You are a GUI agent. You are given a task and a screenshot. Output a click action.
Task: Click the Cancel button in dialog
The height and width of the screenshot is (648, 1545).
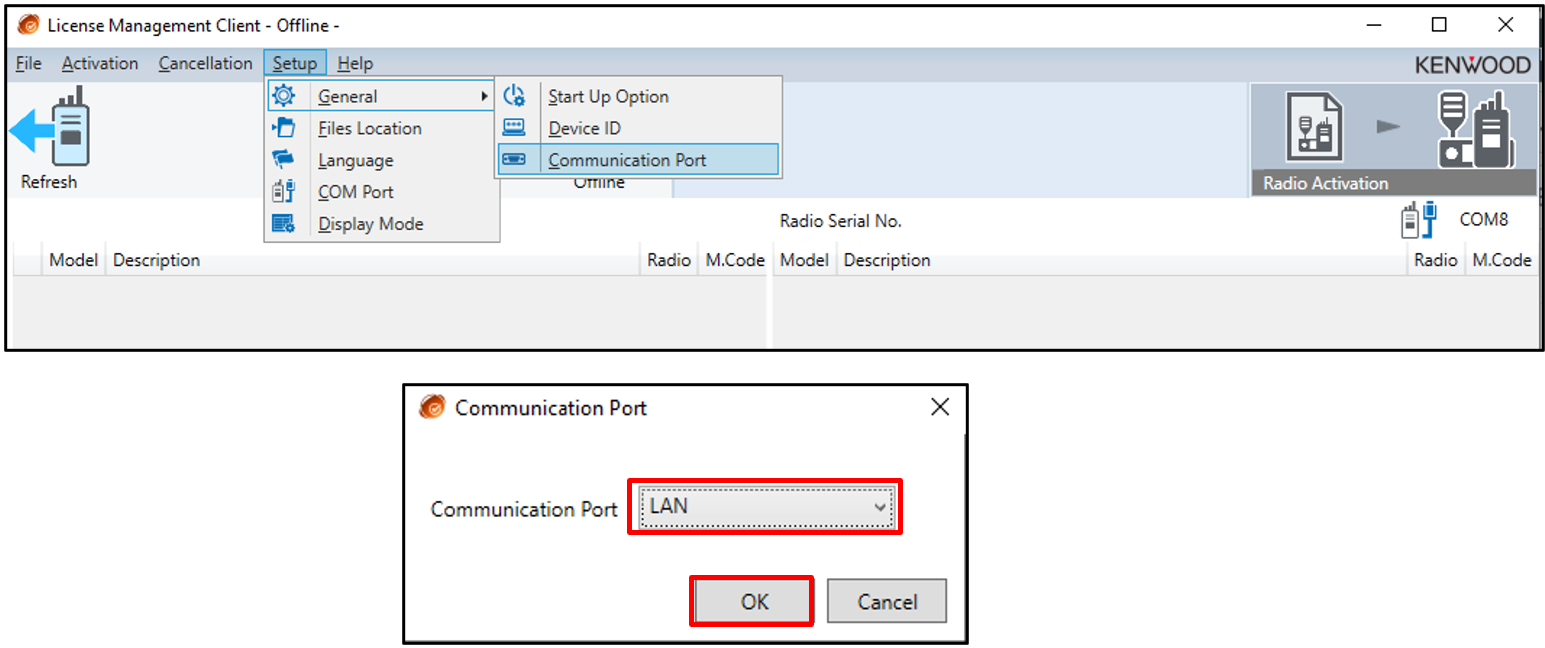[x=887, y=601]
